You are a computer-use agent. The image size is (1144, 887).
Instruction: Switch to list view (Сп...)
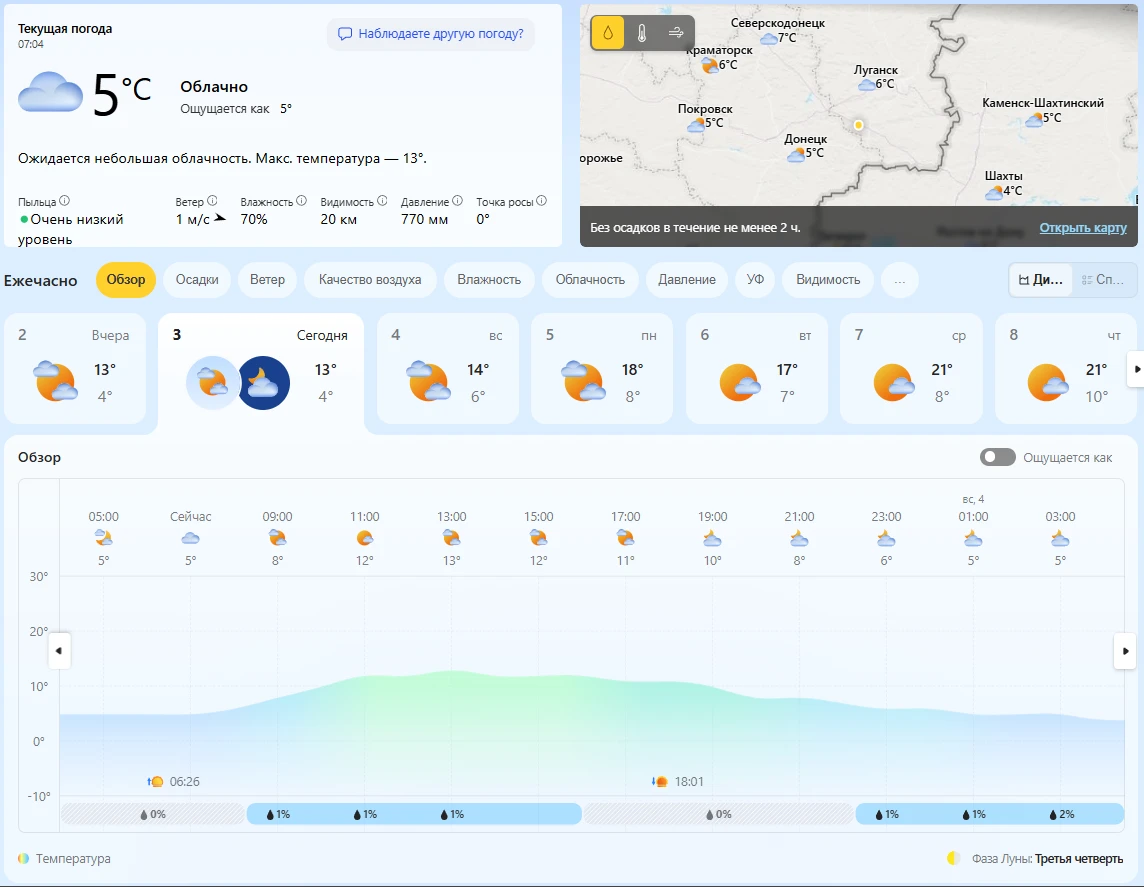1103,280
